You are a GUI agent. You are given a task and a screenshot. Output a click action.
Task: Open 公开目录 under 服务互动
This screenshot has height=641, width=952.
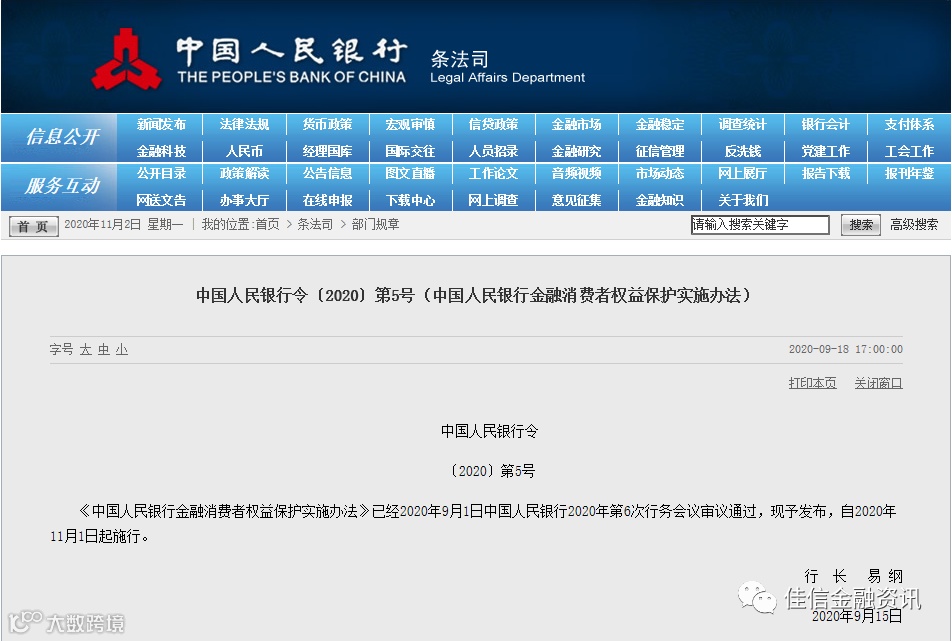(x=161, y=174)
